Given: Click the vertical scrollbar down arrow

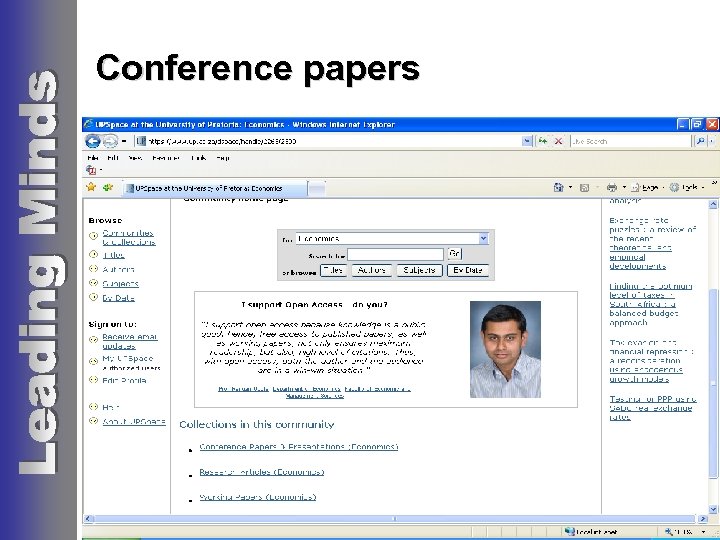Looking at the screenshot, I should click(713, 508).
